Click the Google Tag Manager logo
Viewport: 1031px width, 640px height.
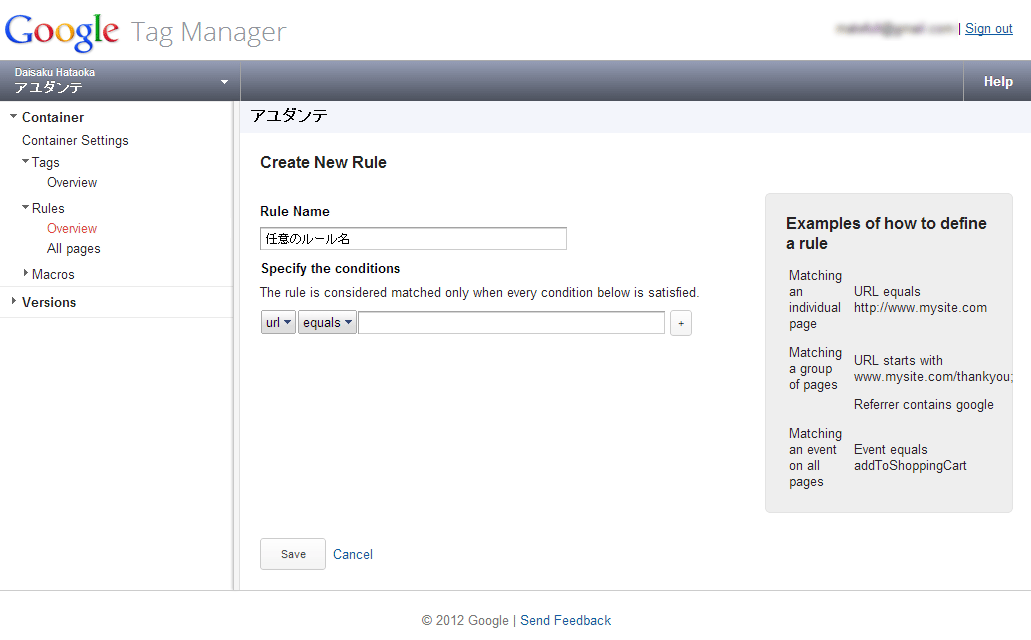coord(145,32)
